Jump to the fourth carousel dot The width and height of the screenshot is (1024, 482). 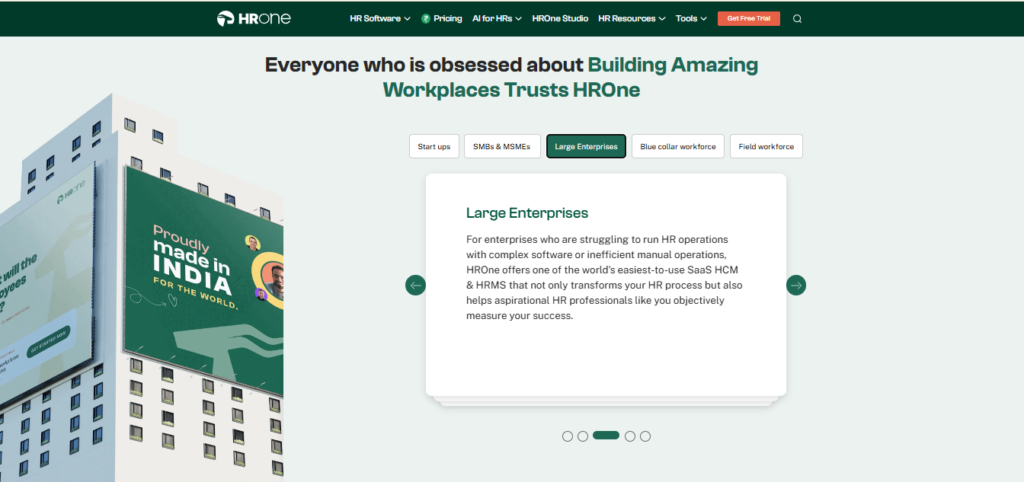coord(630,436)
